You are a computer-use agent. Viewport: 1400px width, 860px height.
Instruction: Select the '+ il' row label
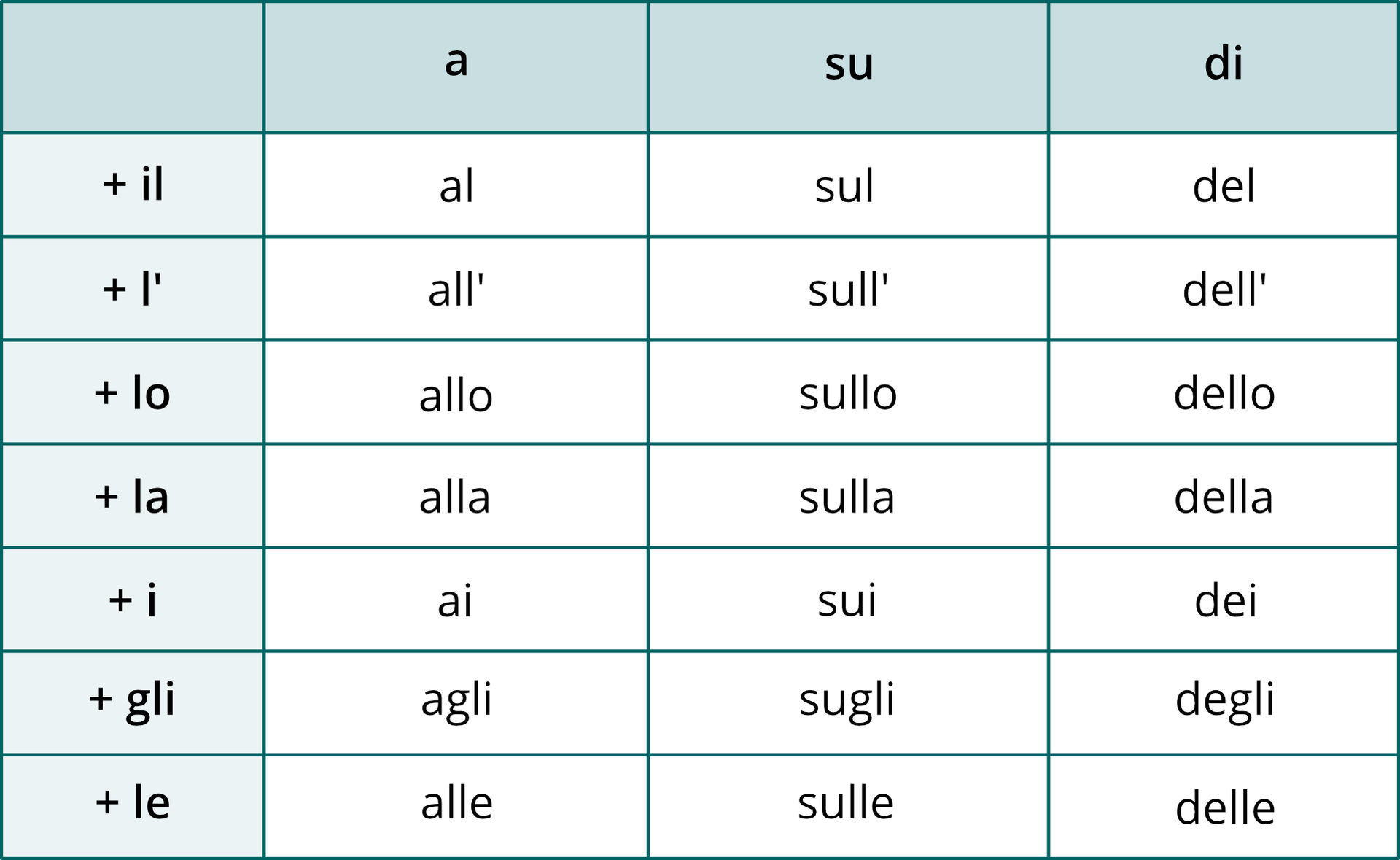click(133, 184)
